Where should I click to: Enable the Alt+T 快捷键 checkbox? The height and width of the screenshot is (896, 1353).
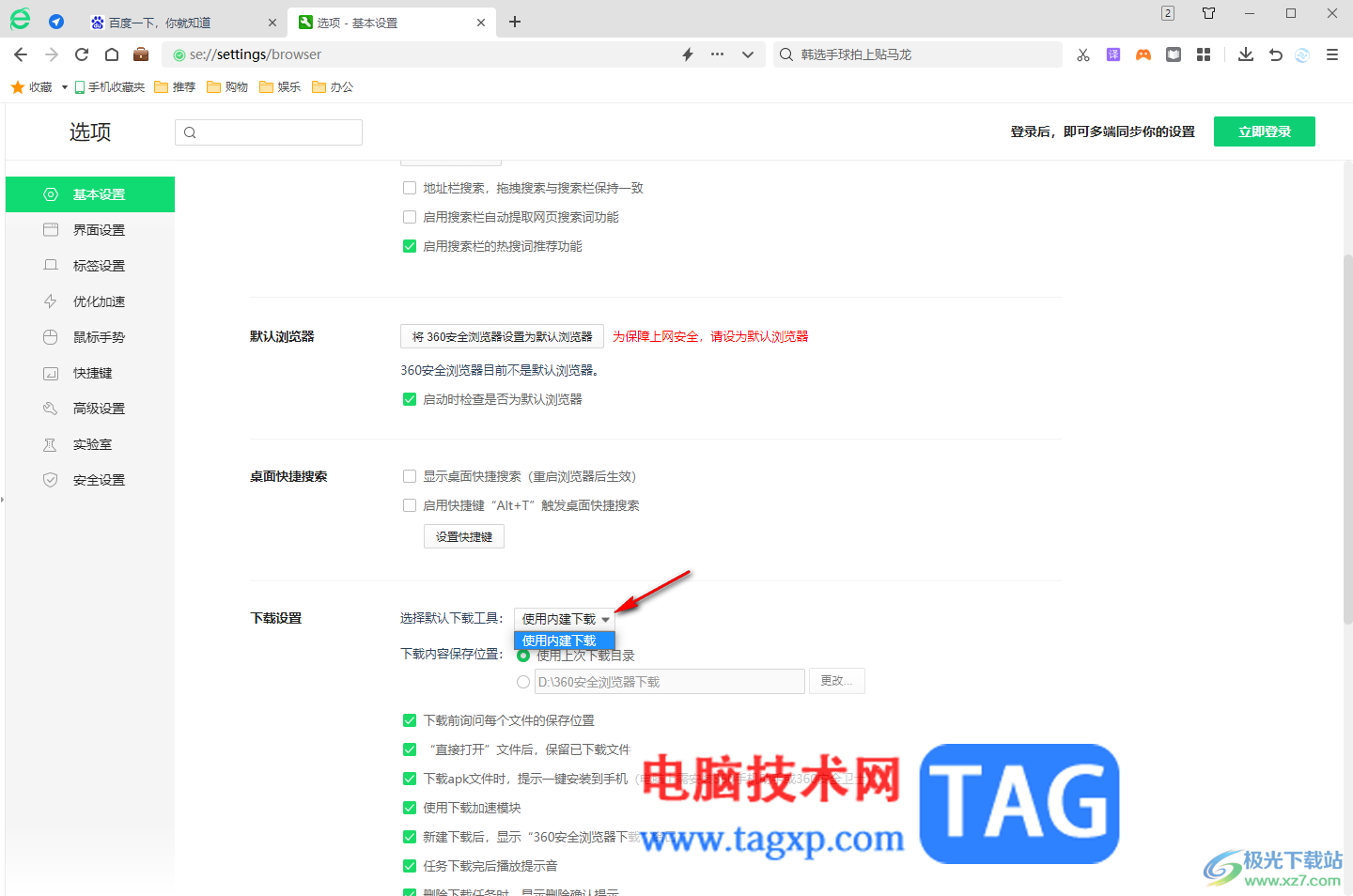click(x=410, y=505)
